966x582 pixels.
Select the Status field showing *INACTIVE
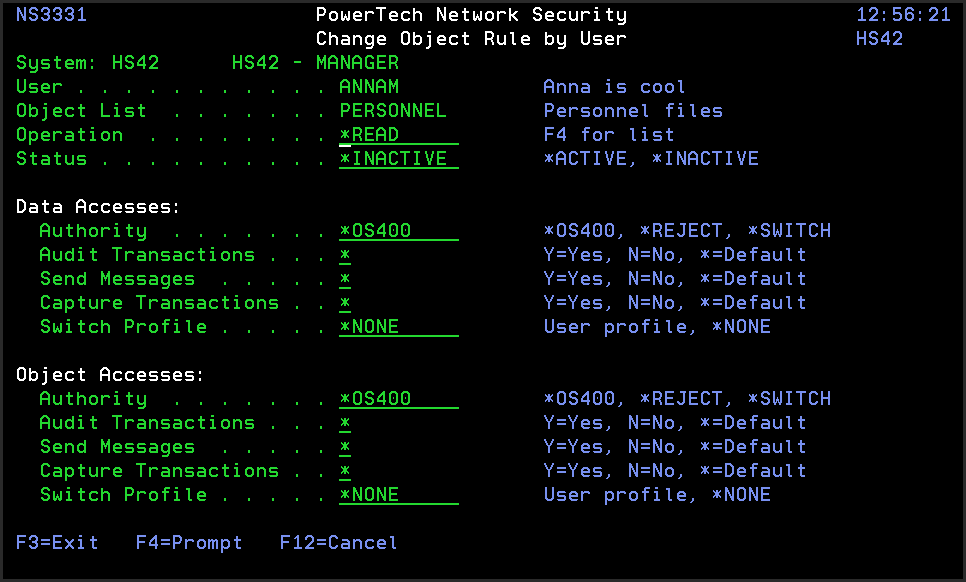(398, 159)
